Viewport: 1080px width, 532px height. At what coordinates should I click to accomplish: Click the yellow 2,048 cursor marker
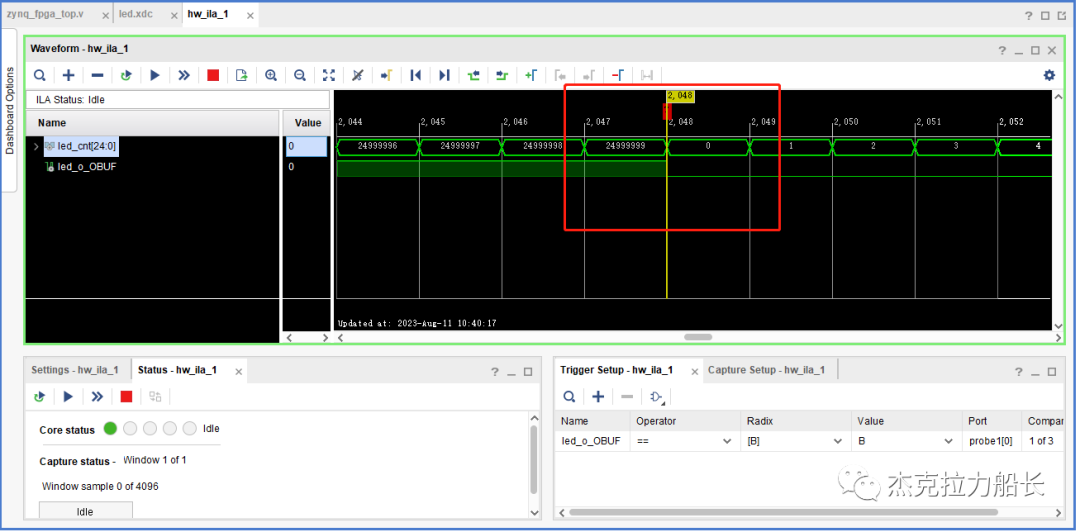(x=679, y=96)
